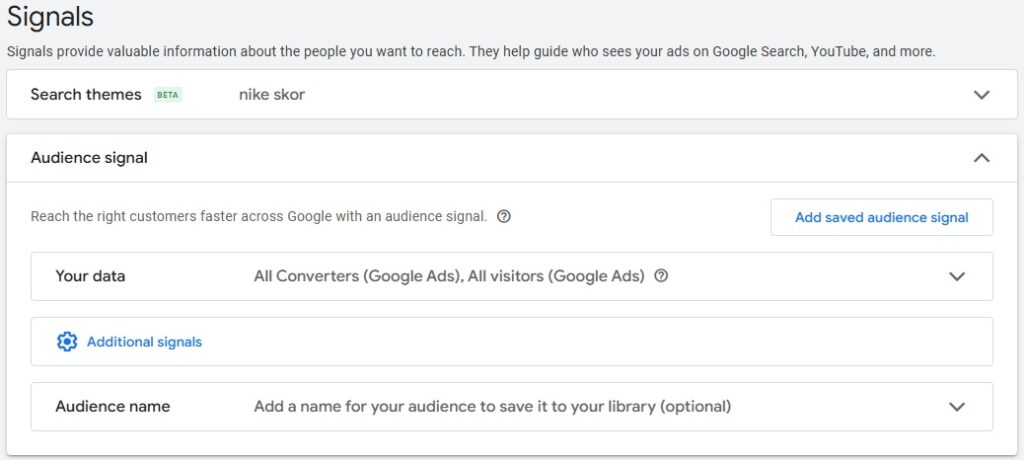This screenshot has width=1024, height=460.
Task: Click the Signals page heading
Action: [x=50, y=17]
